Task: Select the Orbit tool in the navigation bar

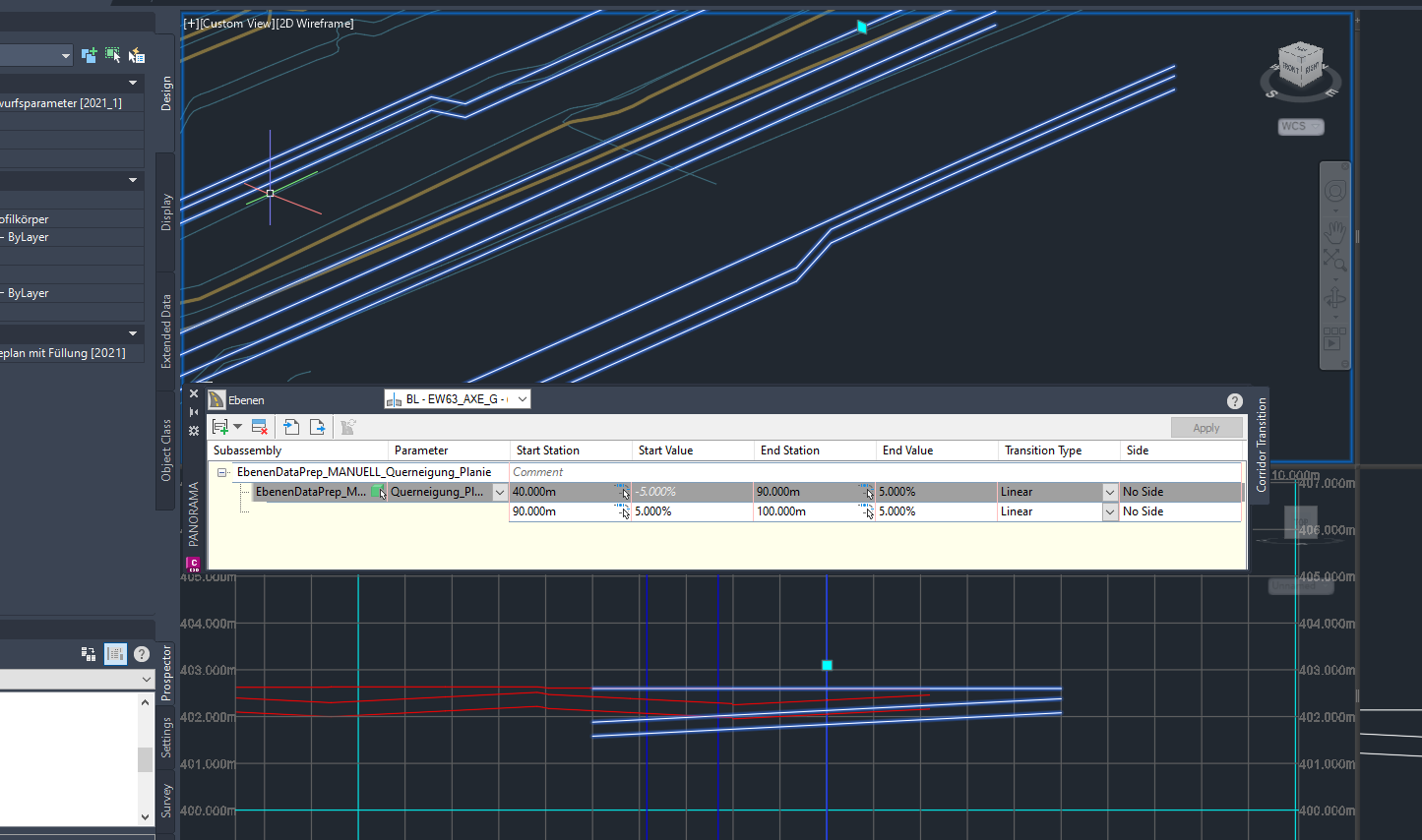Action: point(1335,298)
